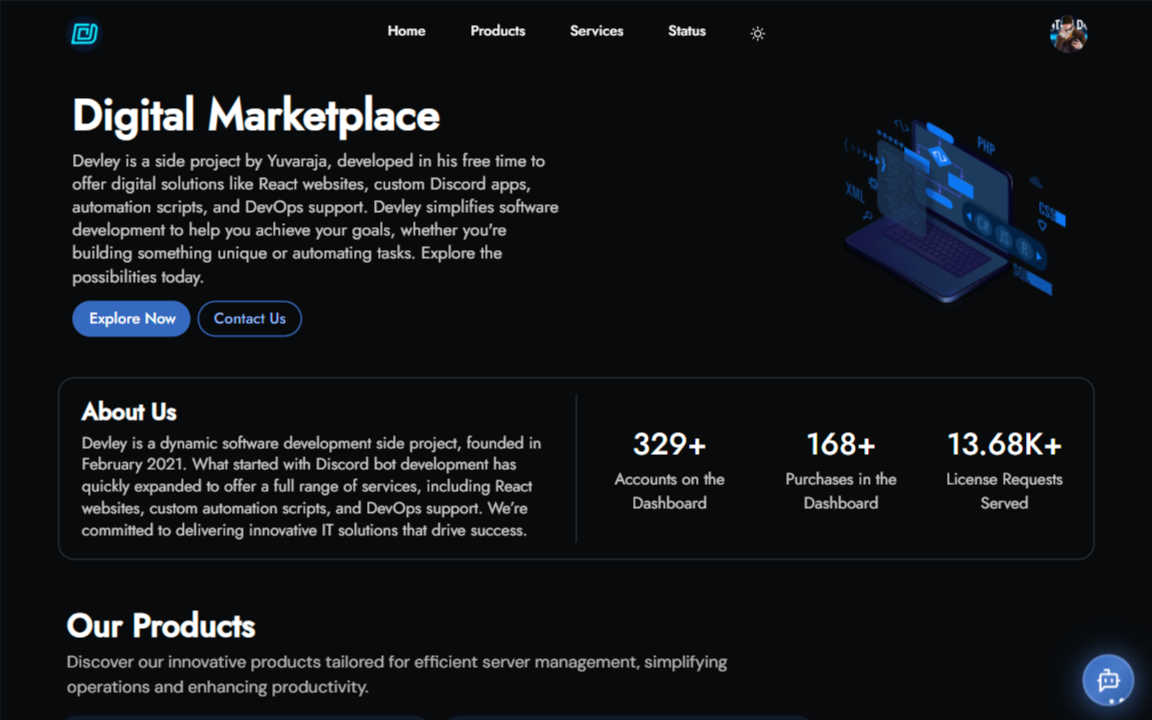Screen dimensions: 1152x720
Task: Click the 329+ accounts statistic
Action: (669, 444)
